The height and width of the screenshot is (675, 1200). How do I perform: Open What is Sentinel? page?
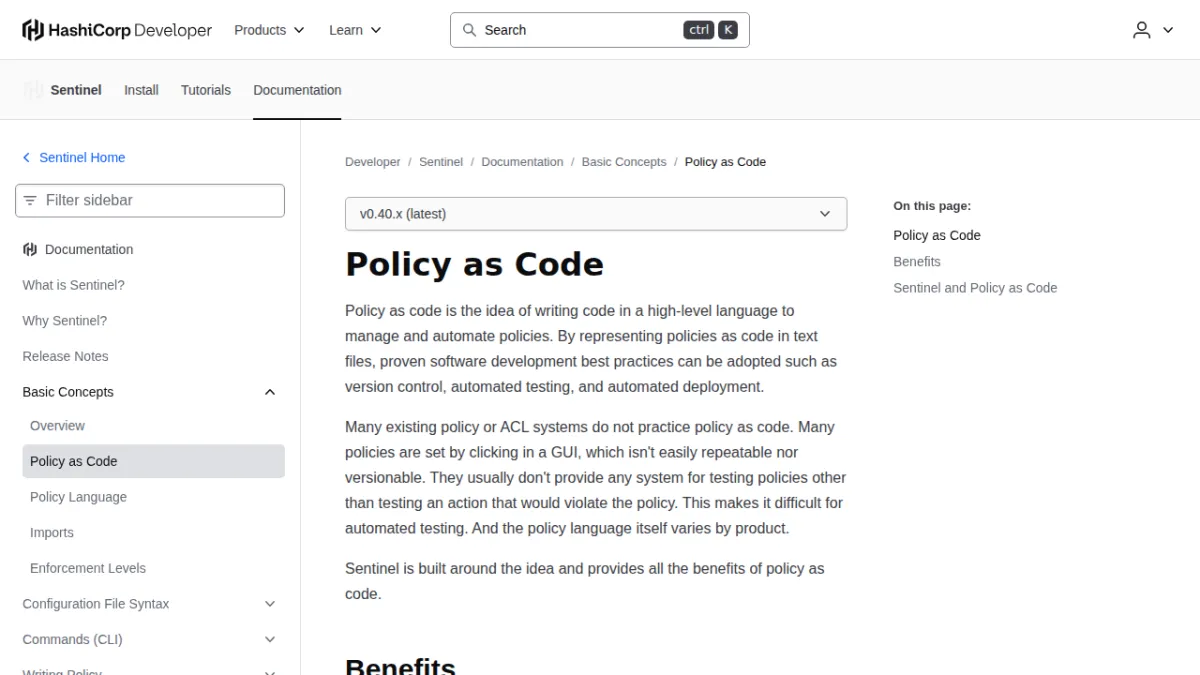[74, 285]
